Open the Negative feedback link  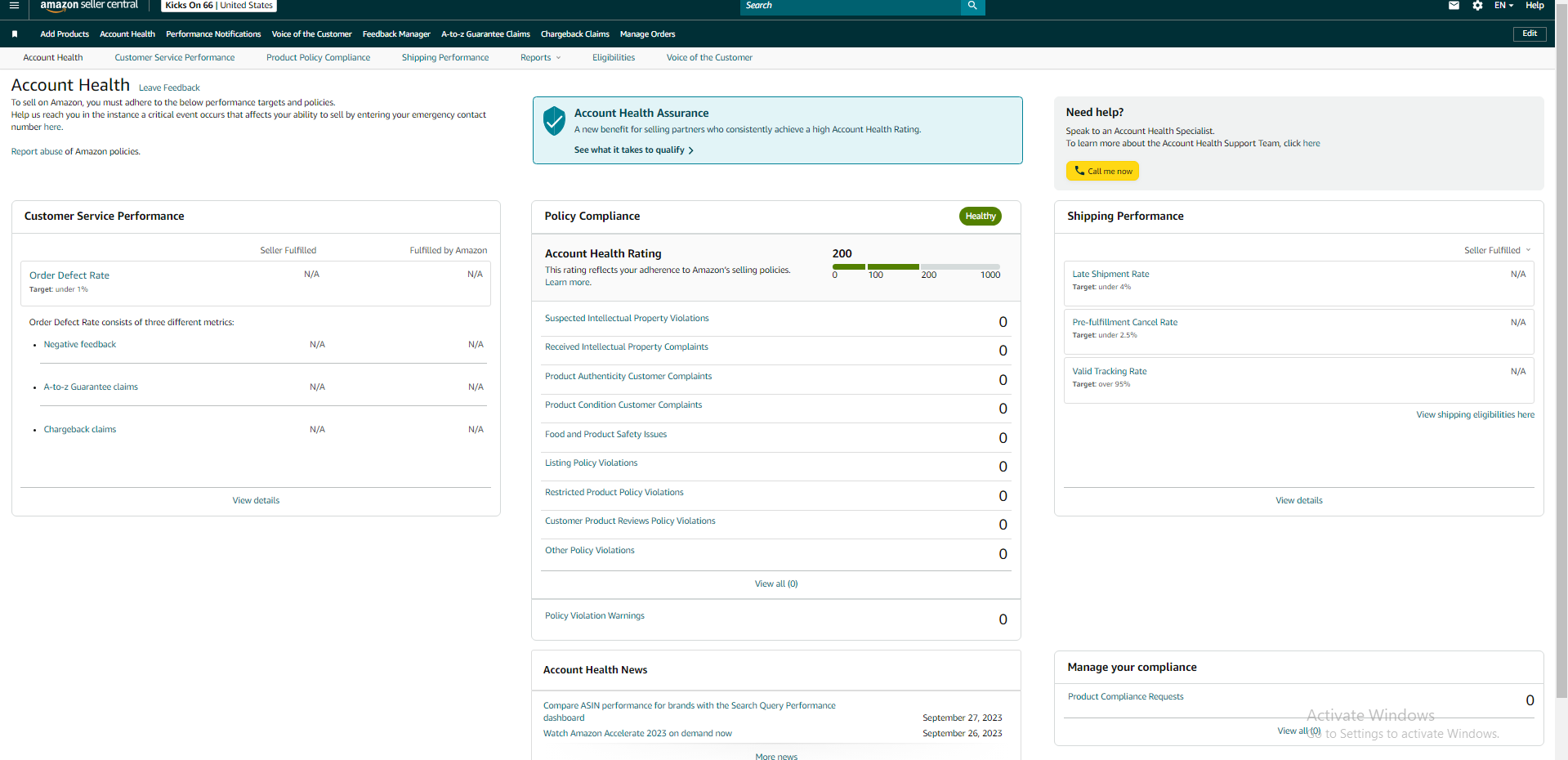point(80,345)
